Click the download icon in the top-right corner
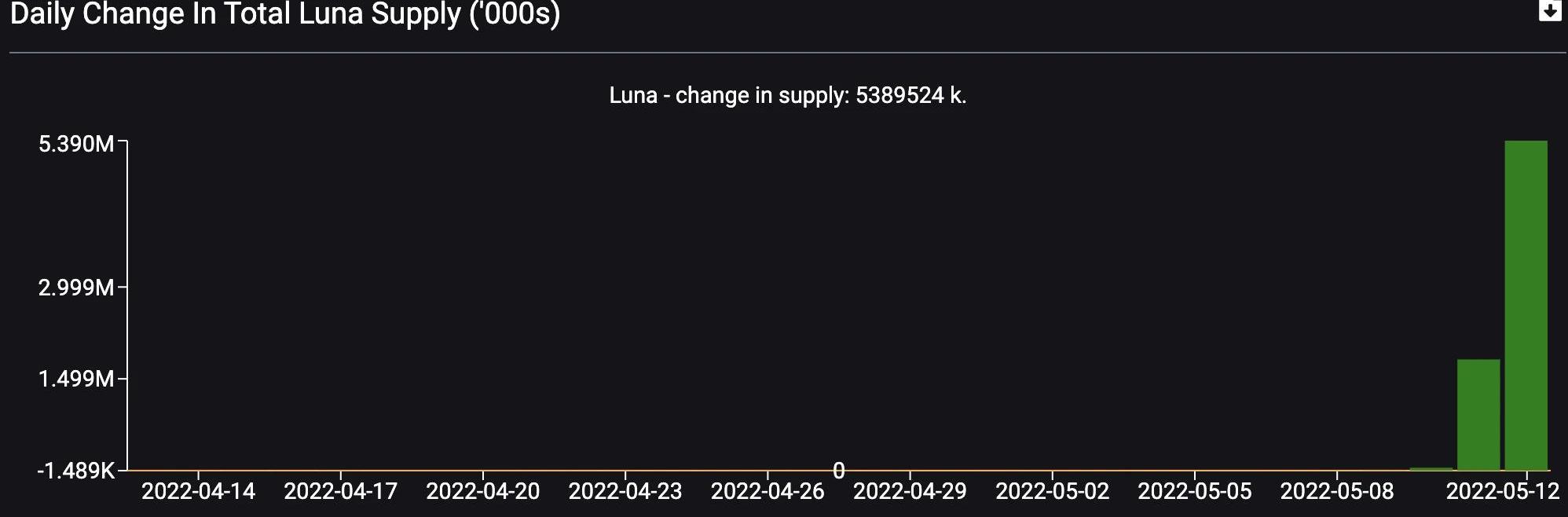Screen dimensions: 1568x517 pyautogui.click(x=1549, y=10)
